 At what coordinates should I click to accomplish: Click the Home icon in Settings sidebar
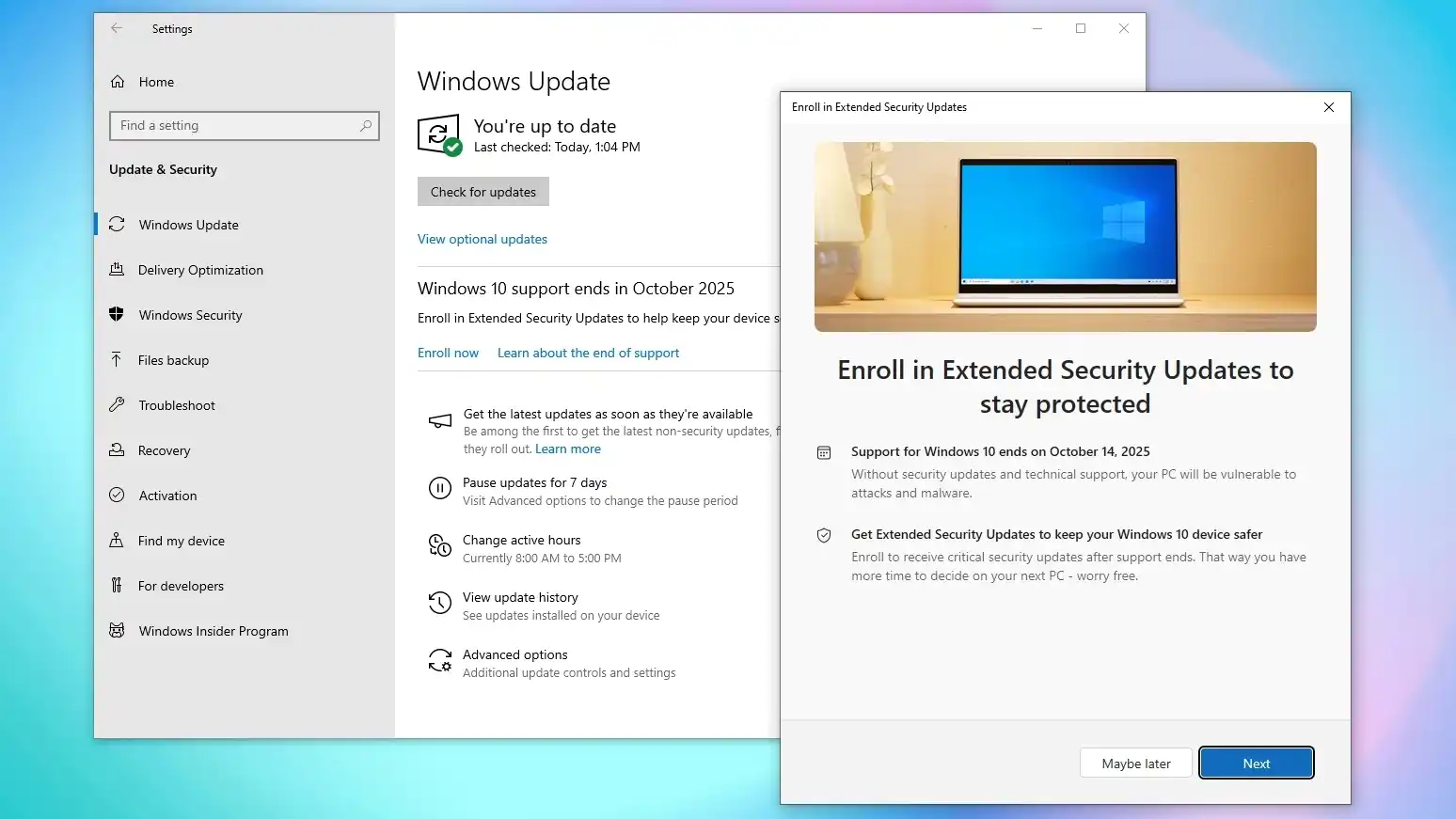point(118,82)
